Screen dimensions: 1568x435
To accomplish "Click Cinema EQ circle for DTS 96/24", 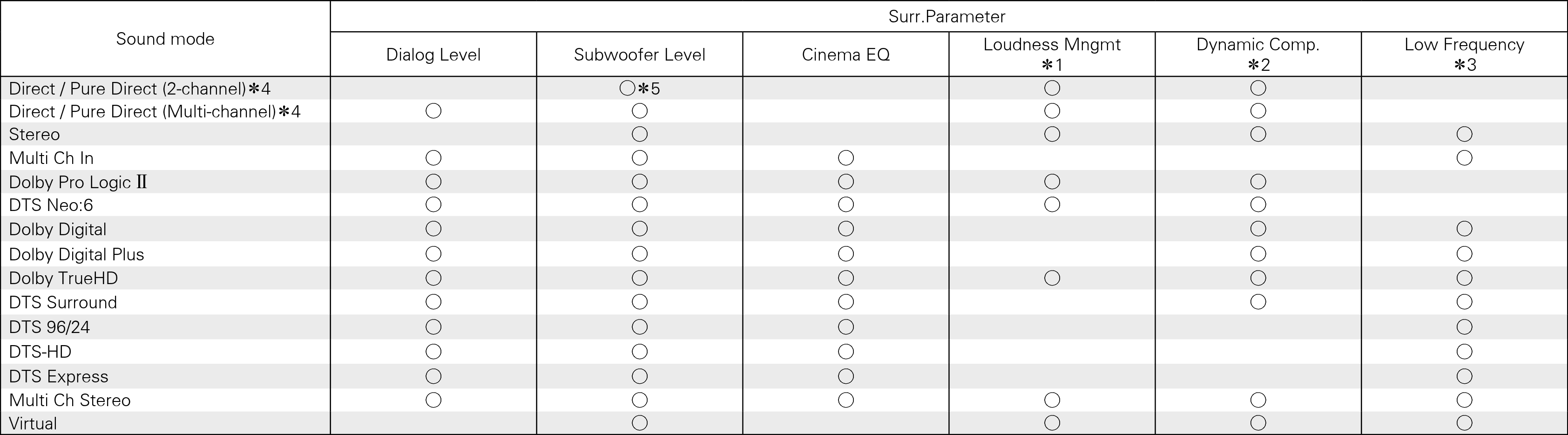I will (846, 326).
